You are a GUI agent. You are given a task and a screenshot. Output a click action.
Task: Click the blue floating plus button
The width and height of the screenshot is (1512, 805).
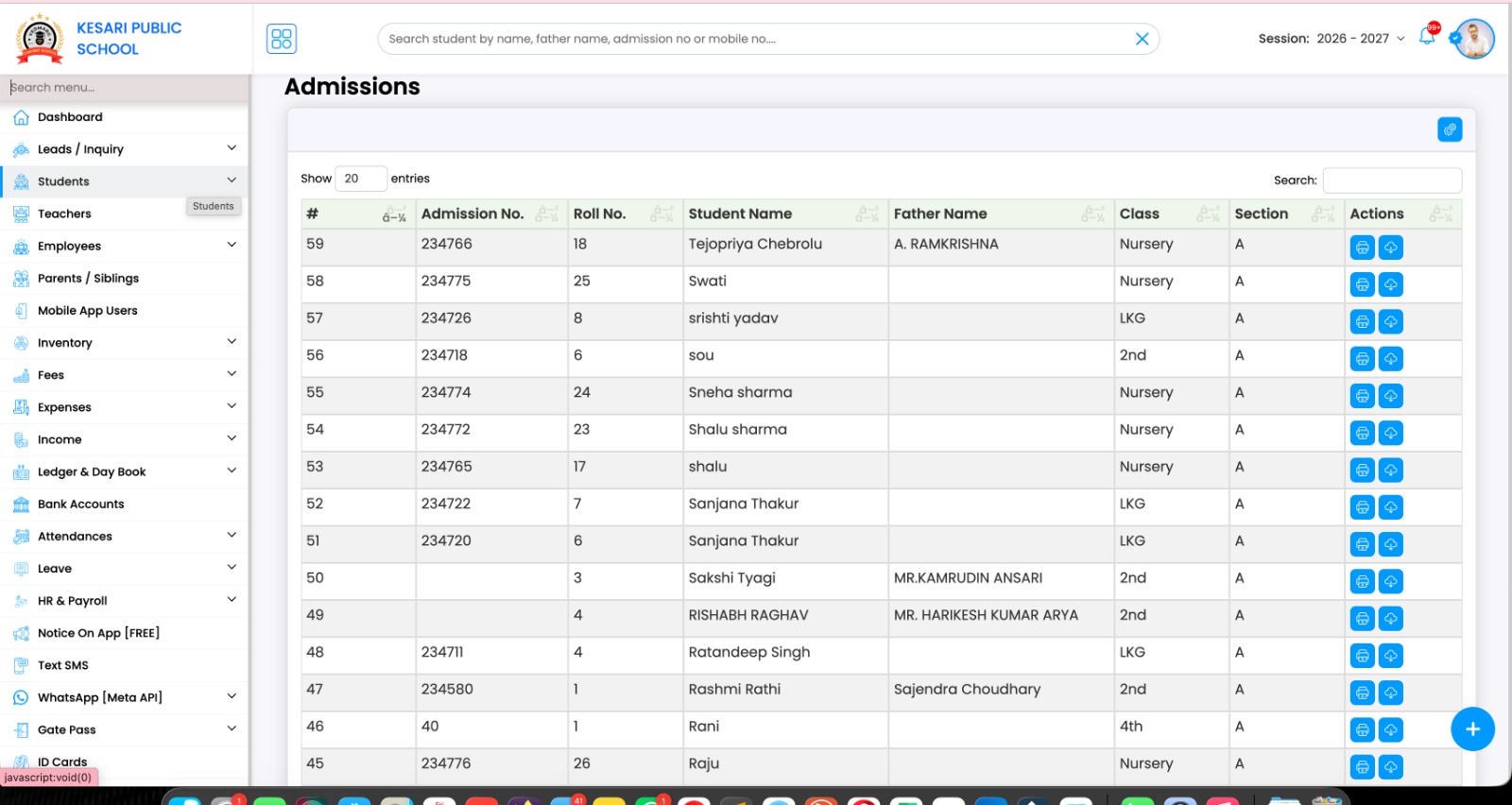(x=1472, y=729)
